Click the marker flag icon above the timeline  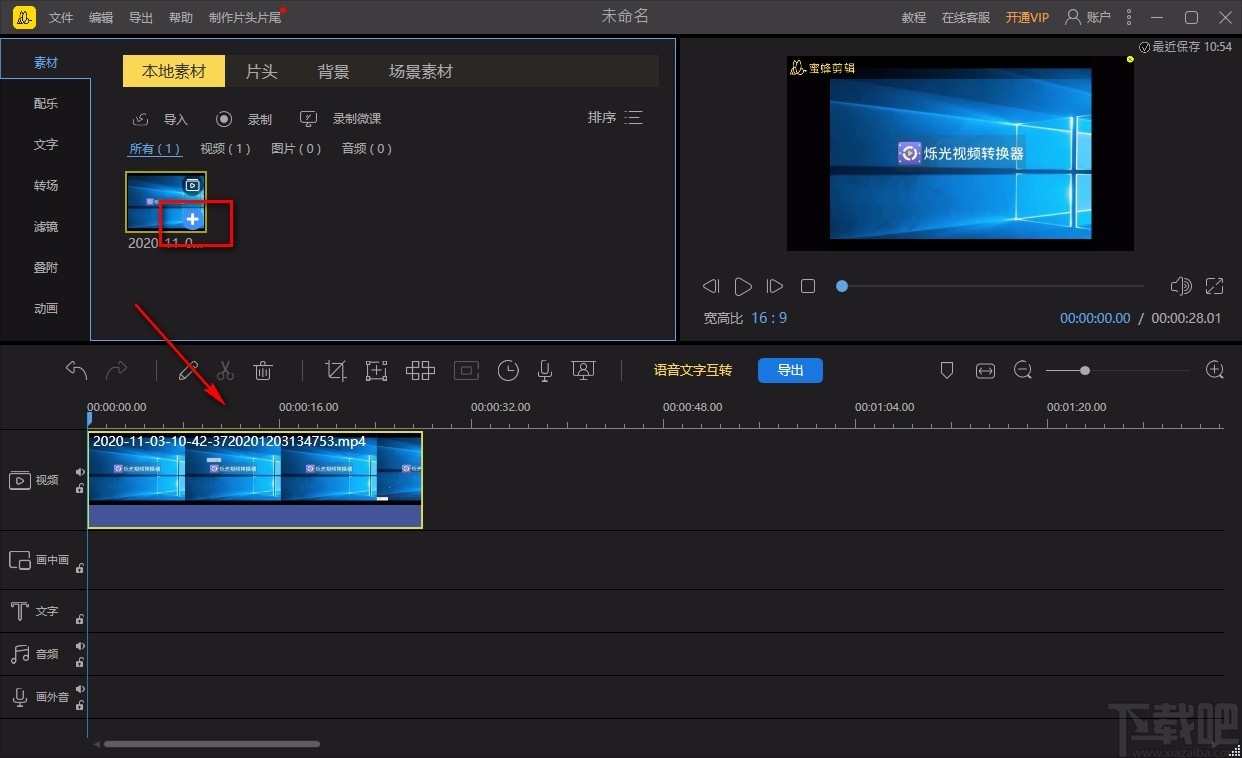pos(947,371)
